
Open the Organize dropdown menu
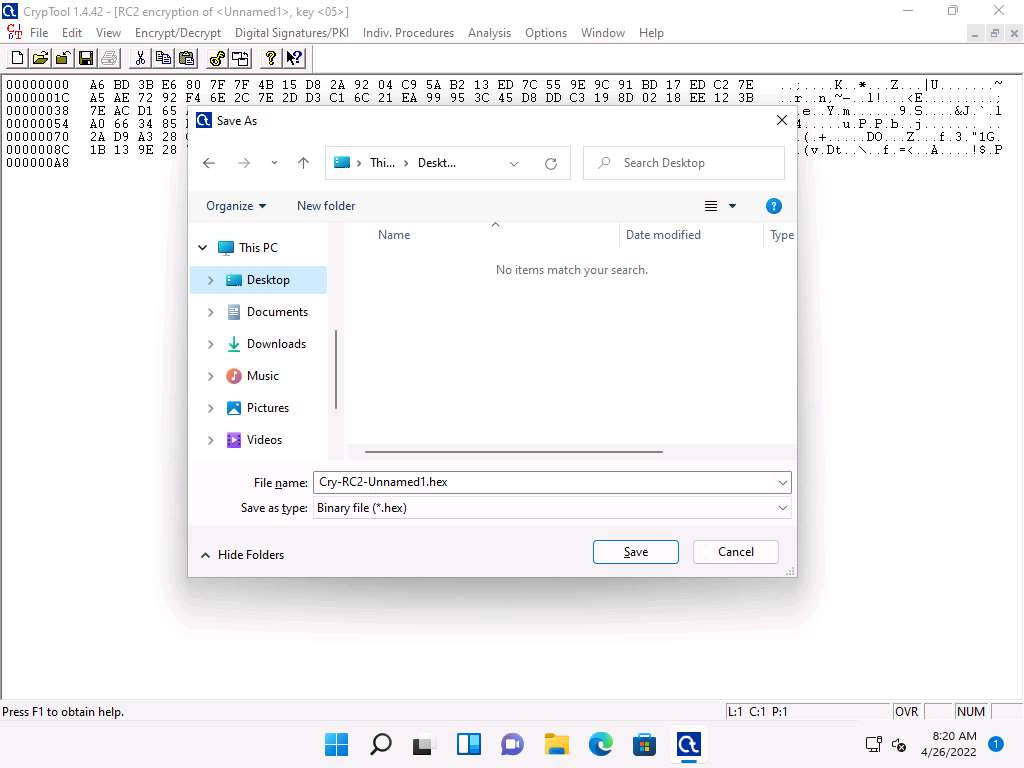pos(236,206)
